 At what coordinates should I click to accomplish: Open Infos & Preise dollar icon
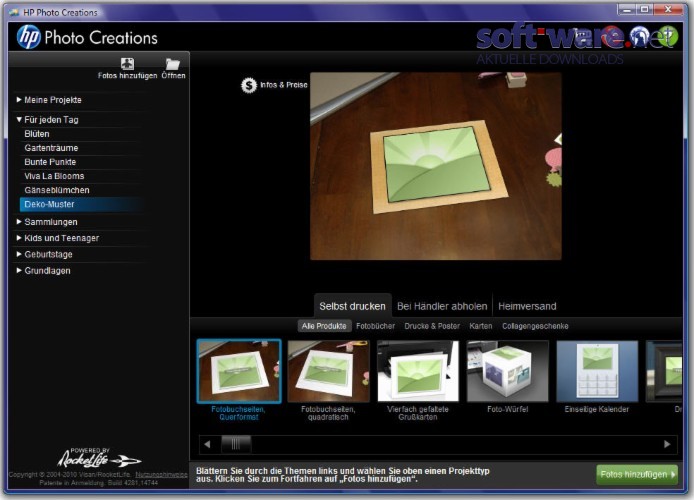click(249, 85)
